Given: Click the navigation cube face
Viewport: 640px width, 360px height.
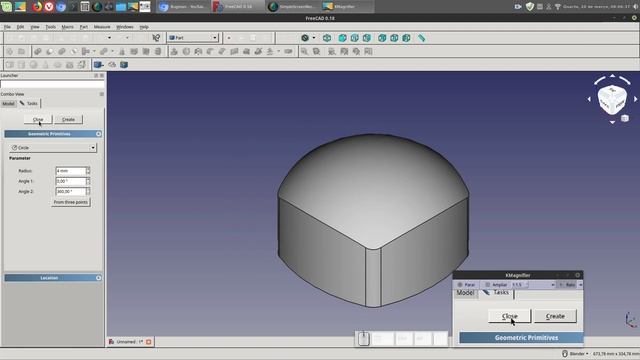Looking at the screenshot, I should (612, 99).
